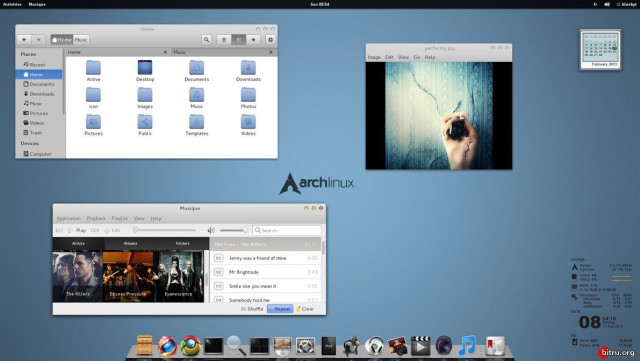Skip to previous track in Musique

coord(60,230)
